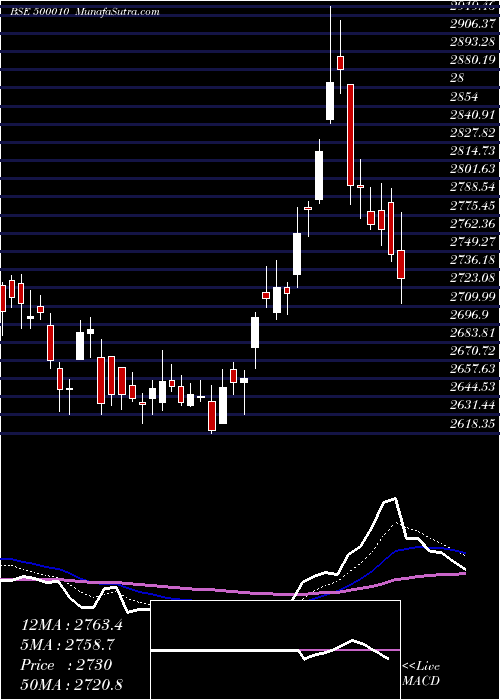This screenshot has height=700, width=500.
Task: Click the 5MA : 2758.7 legend entry
Action: (67, 644)
